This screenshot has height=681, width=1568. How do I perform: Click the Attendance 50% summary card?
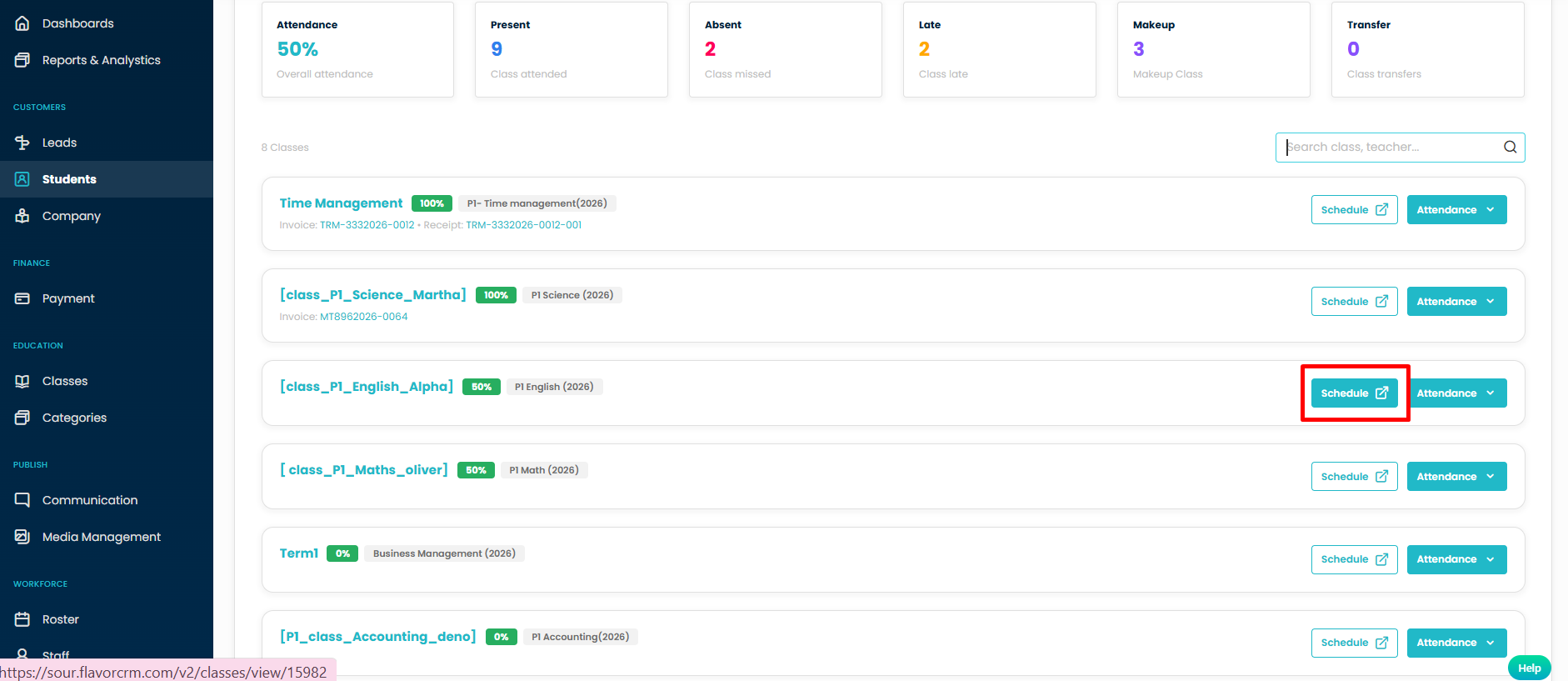357,49
